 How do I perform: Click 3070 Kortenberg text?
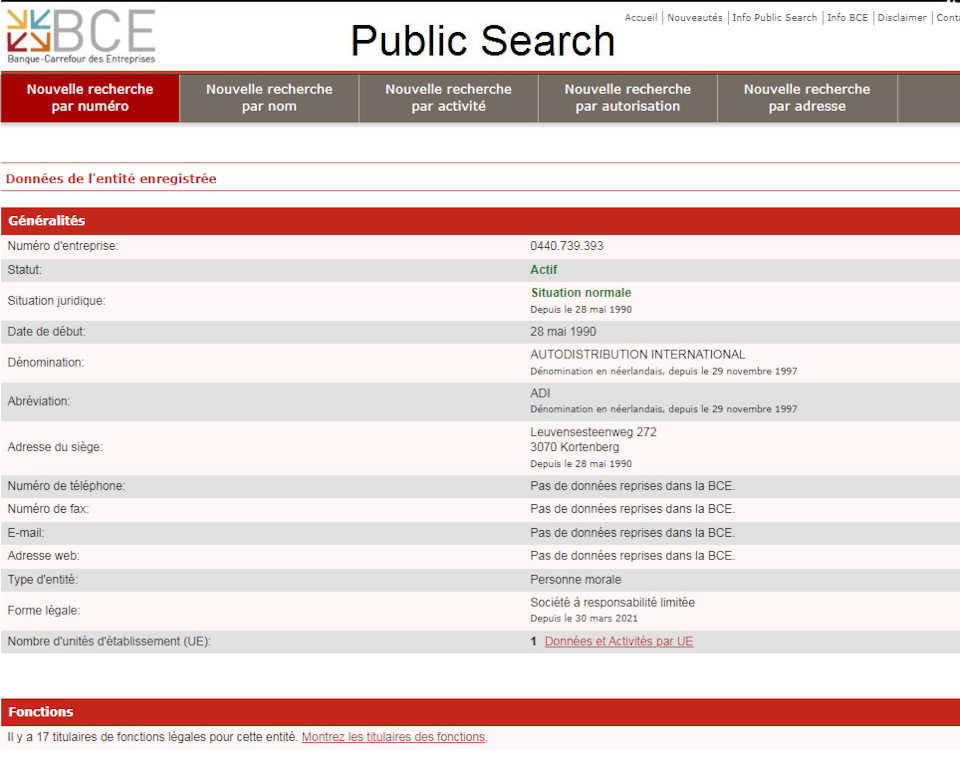pyautogui.click(x=574, y=447)
